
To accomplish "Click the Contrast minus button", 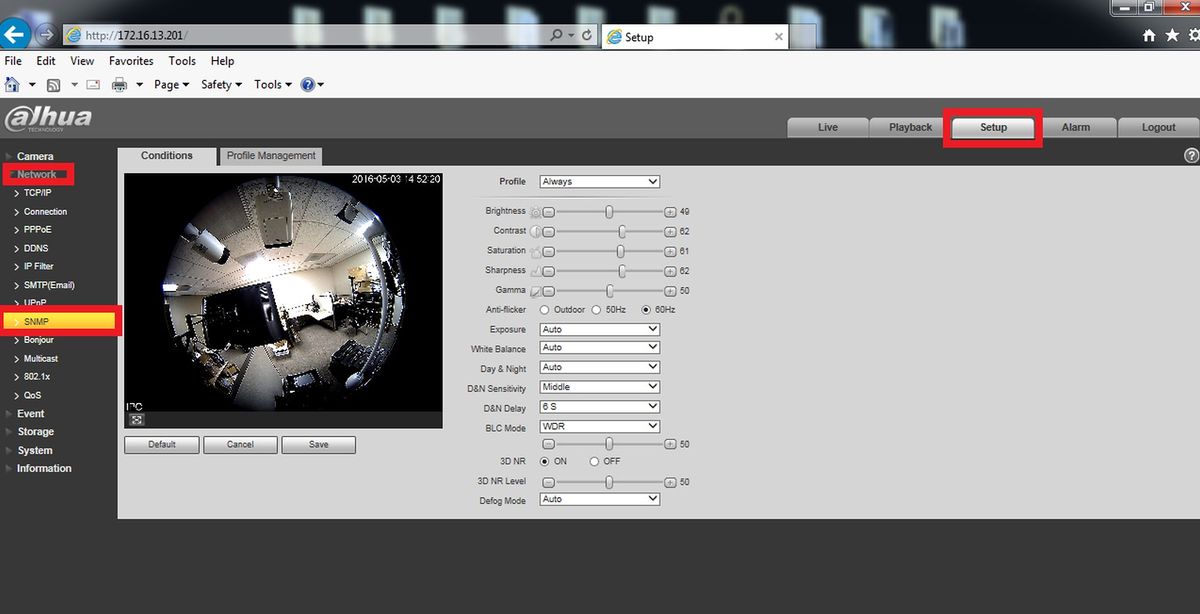I will pos(548,231).
